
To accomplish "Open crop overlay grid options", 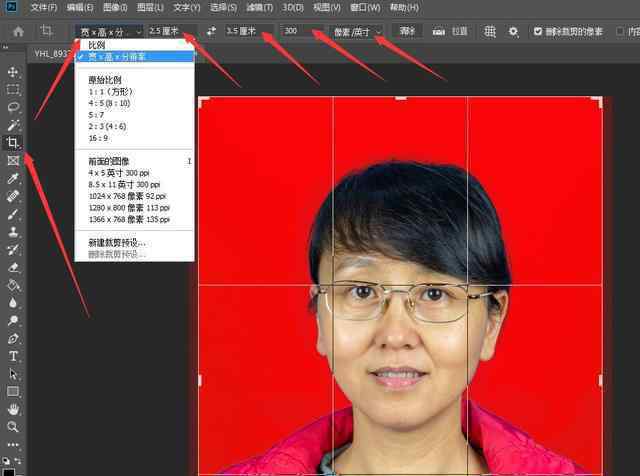I will [x=489, y=31].
